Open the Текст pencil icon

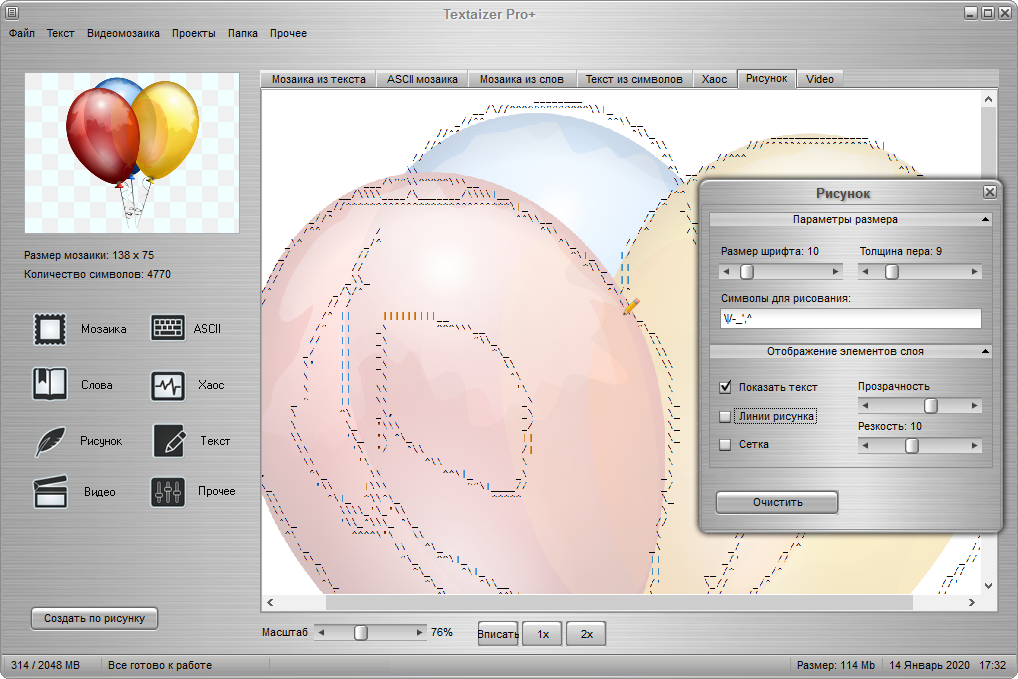pos(169,441)
